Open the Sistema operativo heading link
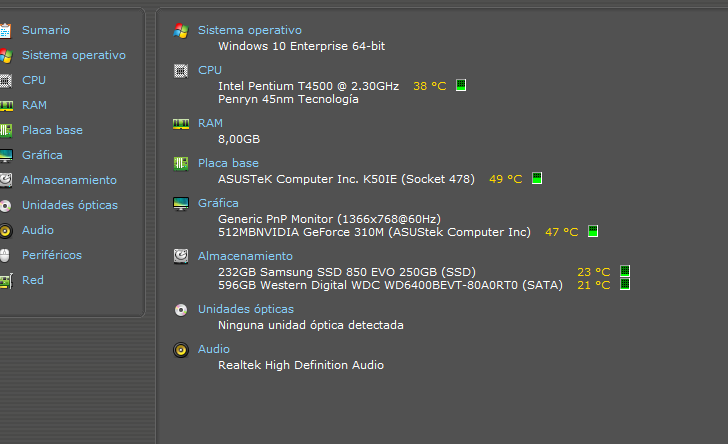Viewport: 728px width, 444px height. coord(250,30)
